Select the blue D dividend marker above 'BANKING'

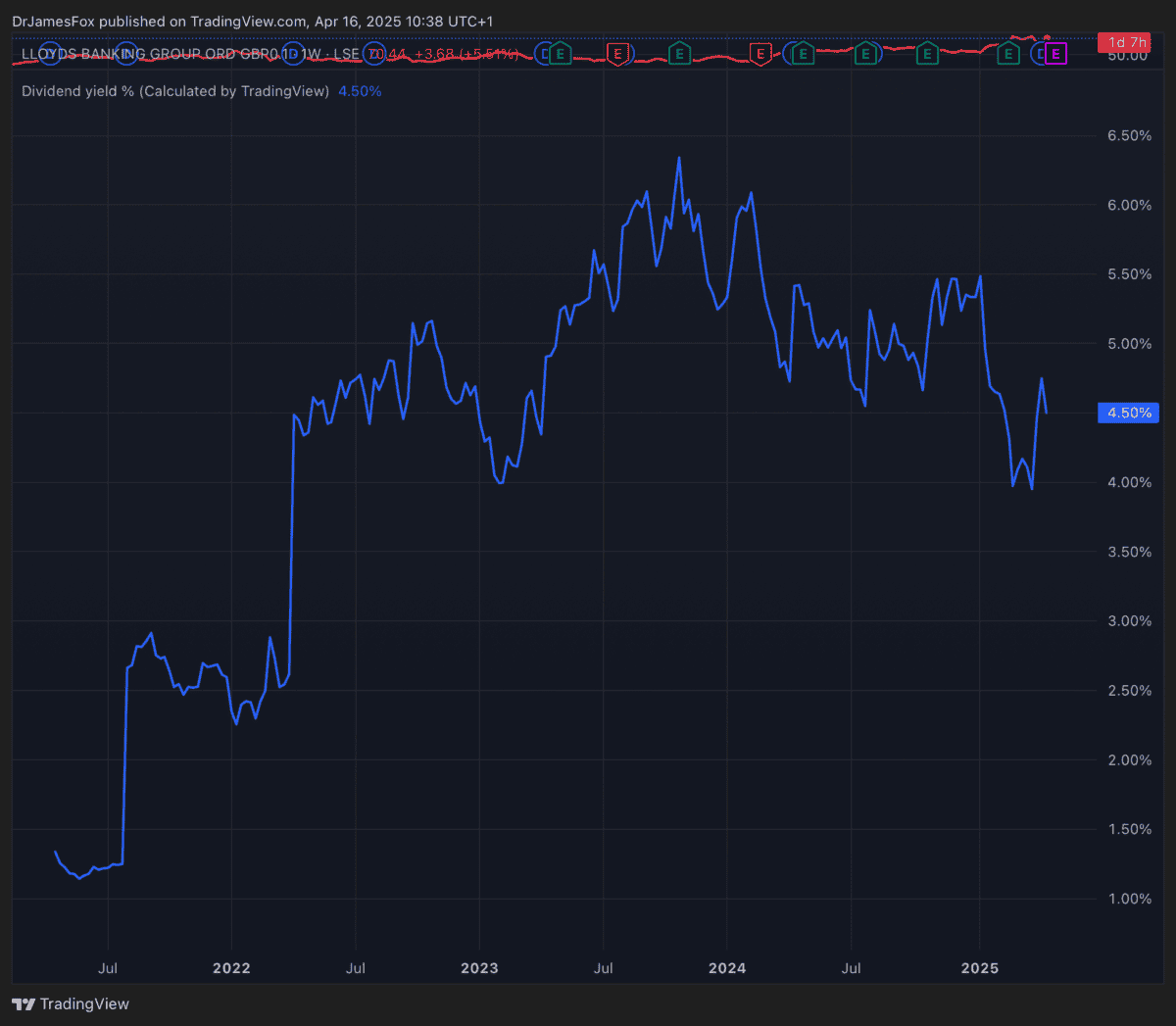point(127,54)
